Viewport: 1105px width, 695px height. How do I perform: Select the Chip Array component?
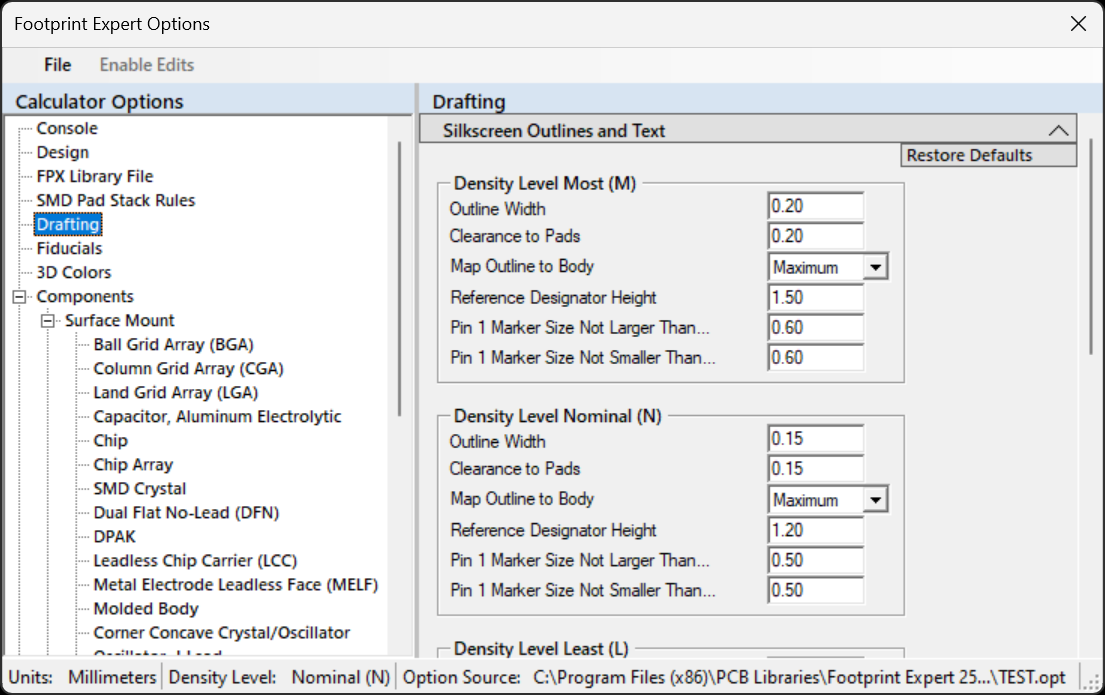[133, 464]
